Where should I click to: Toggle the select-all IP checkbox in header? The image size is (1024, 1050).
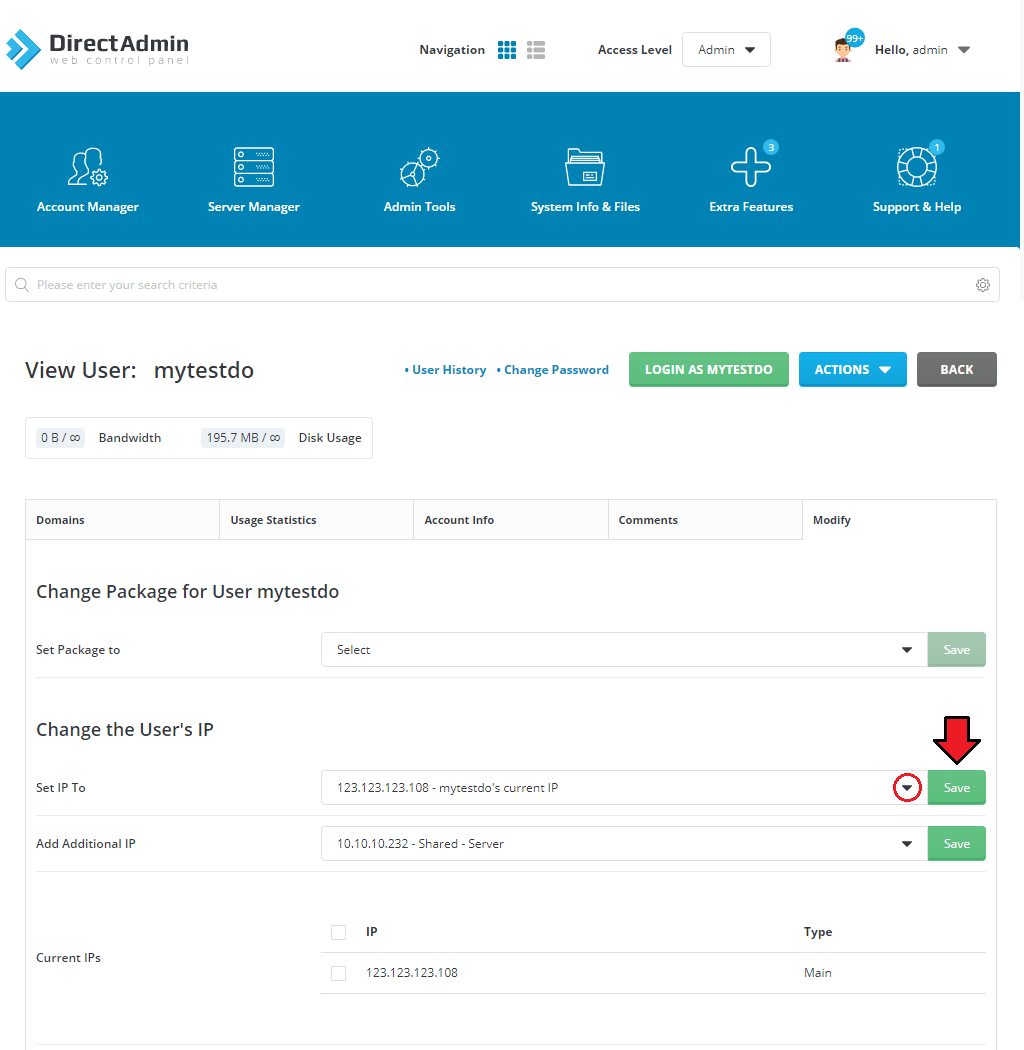(x=339, y=932)
